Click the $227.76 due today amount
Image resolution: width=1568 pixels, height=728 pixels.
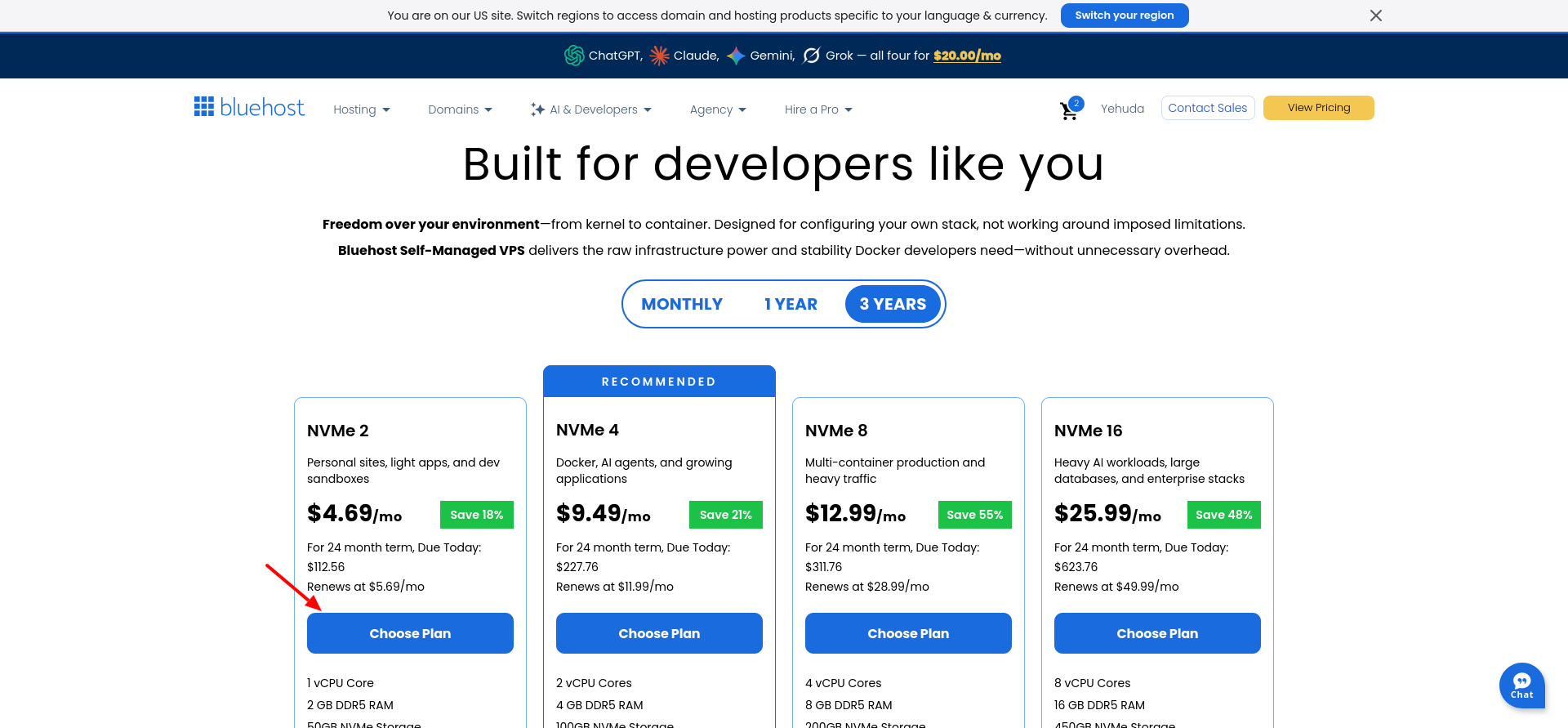tap(577, 567)
